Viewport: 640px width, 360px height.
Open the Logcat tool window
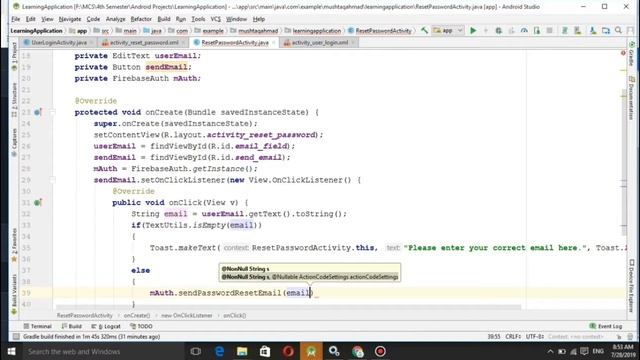tap(106, 326)
